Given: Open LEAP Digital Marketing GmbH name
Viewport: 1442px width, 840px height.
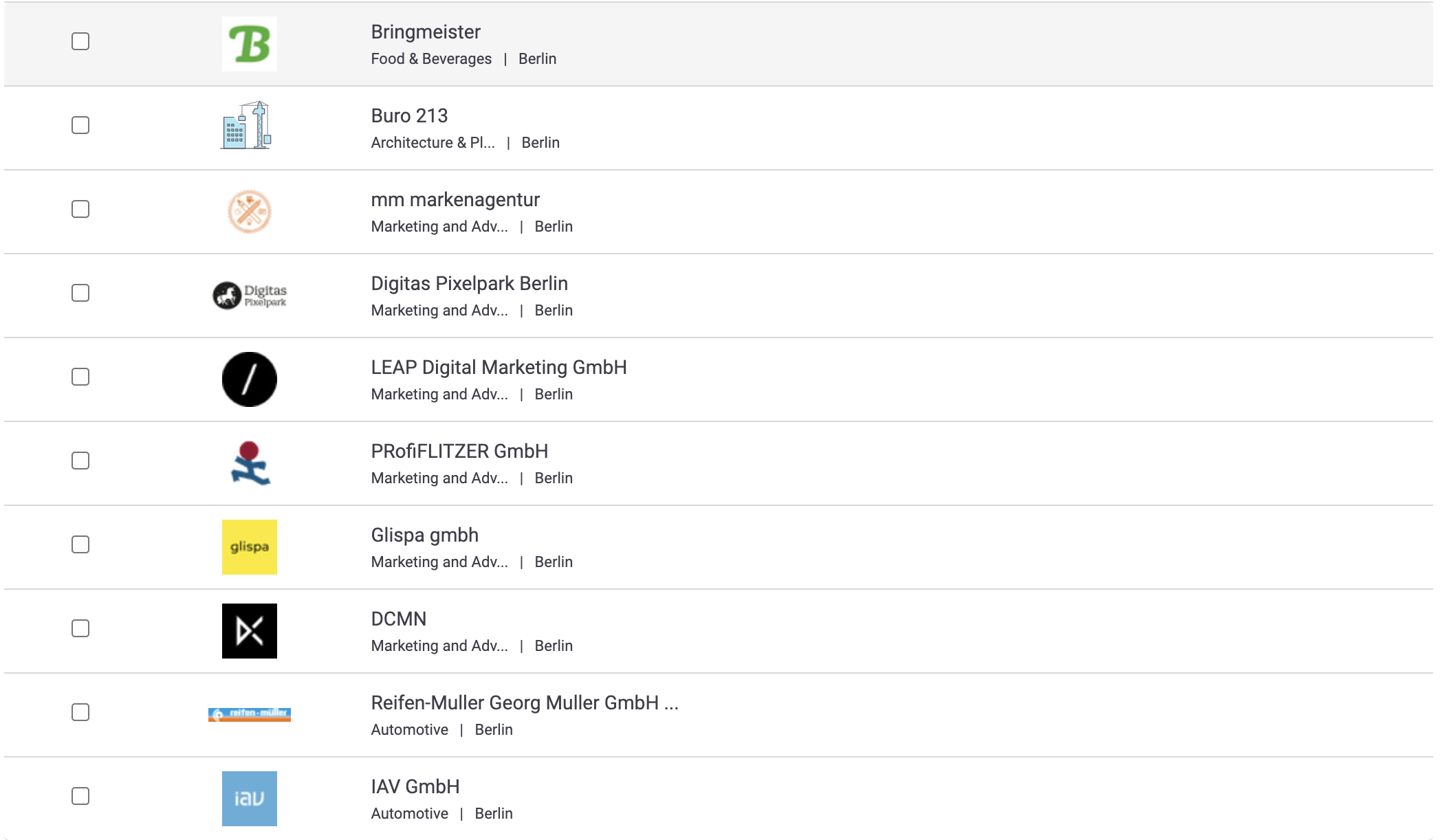Looking at the screenshot, I should pos(499,368).
